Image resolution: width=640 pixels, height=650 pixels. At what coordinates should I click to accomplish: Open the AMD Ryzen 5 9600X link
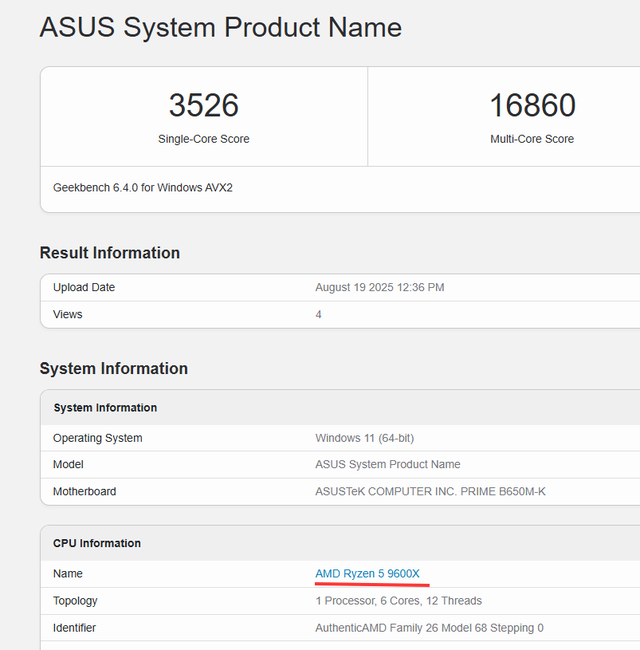pos(367,574)
